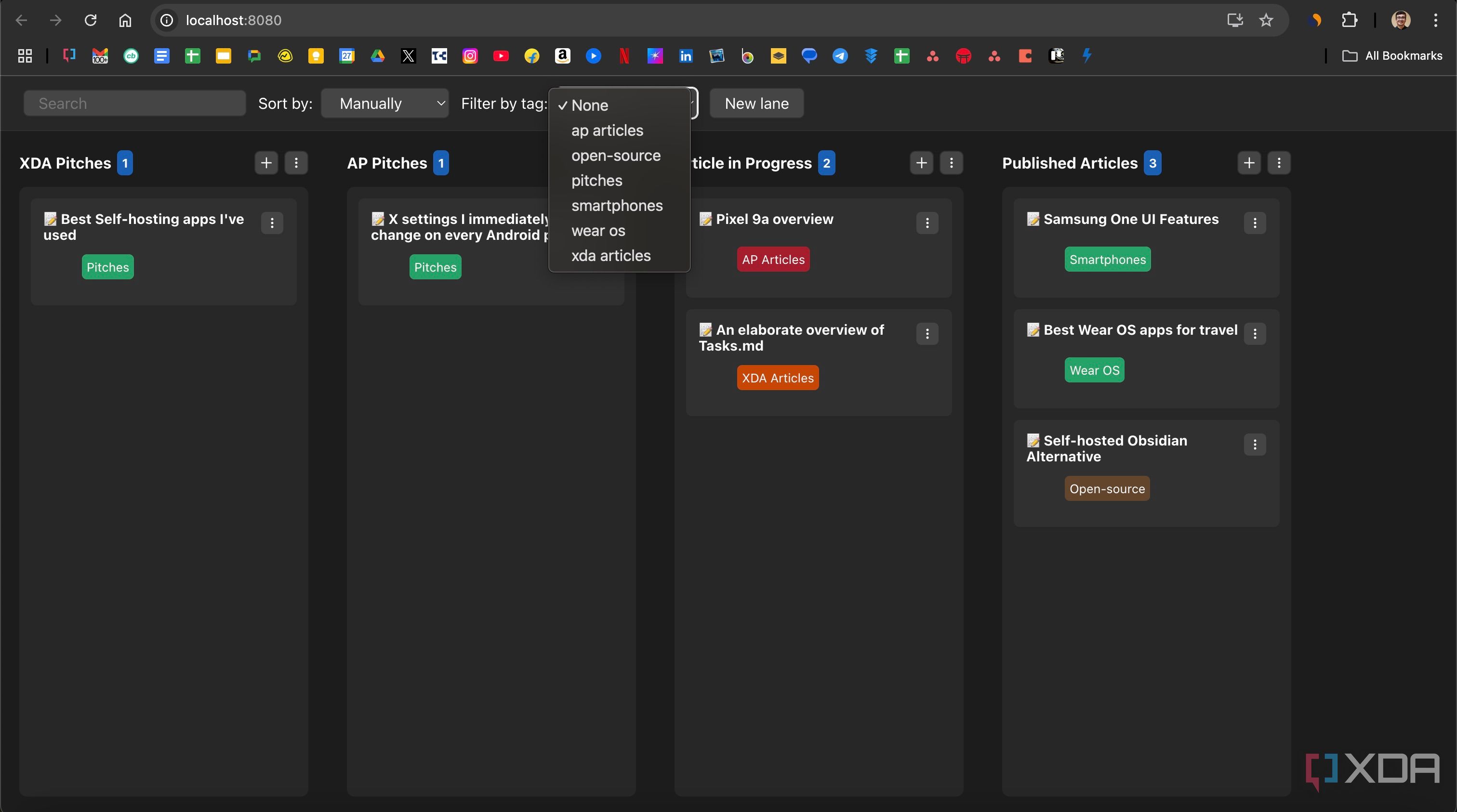The height and width of the screenshot is (812, 1457).
Task: Open the Flipkart bookmark
Action: coord(531,55)
